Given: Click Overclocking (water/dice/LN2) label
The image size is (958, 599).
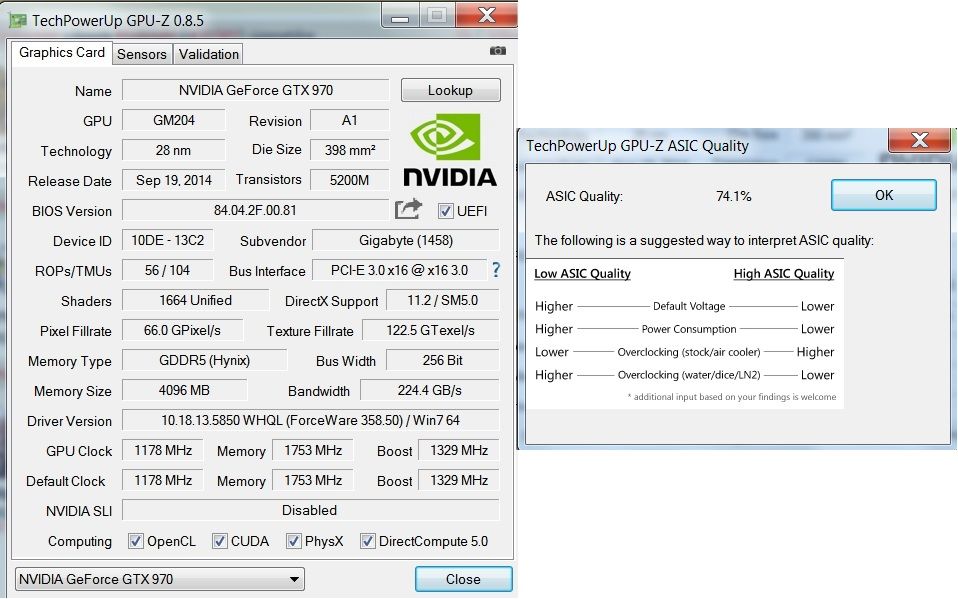Looking at the screenshot, I should pyautogui.click(x=689, y=375).
